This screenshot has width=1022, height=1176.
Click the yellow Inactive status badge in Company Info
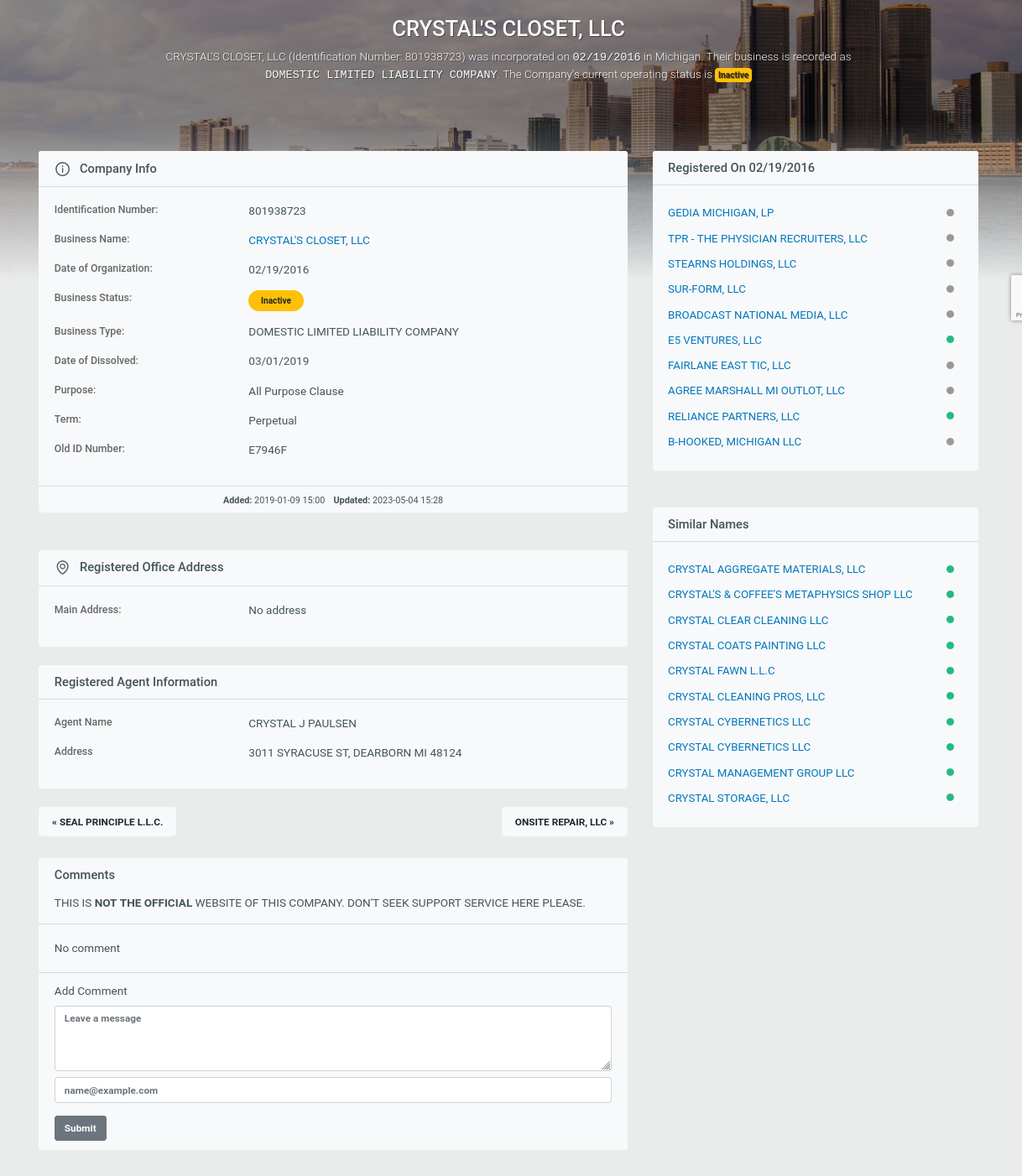tap(276, 300)
